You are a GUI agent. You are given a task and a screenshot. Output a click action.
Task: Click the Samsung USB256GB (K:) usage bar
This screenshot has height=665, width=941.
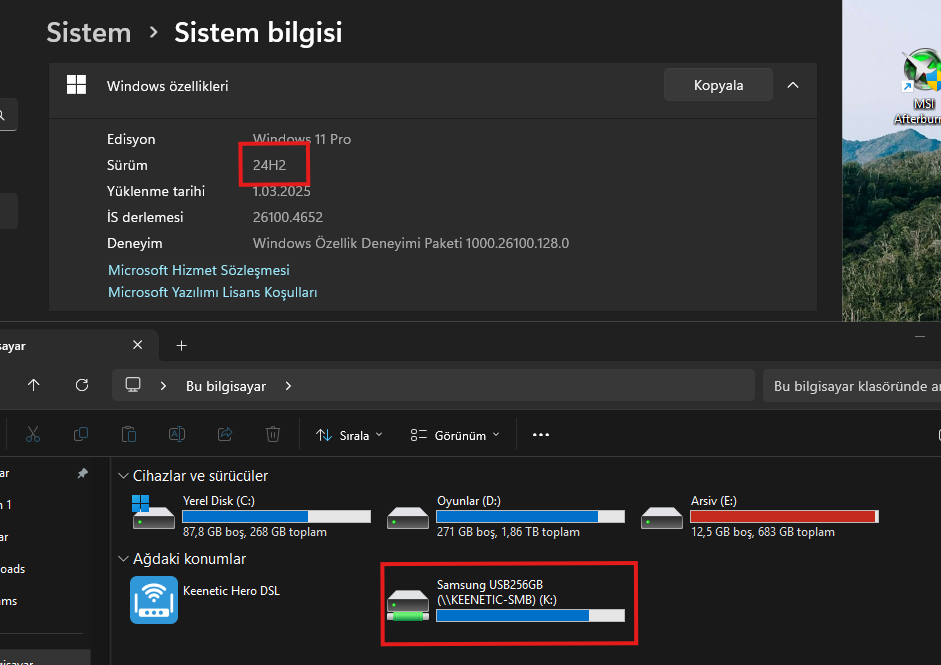click(x=531, y=615)
